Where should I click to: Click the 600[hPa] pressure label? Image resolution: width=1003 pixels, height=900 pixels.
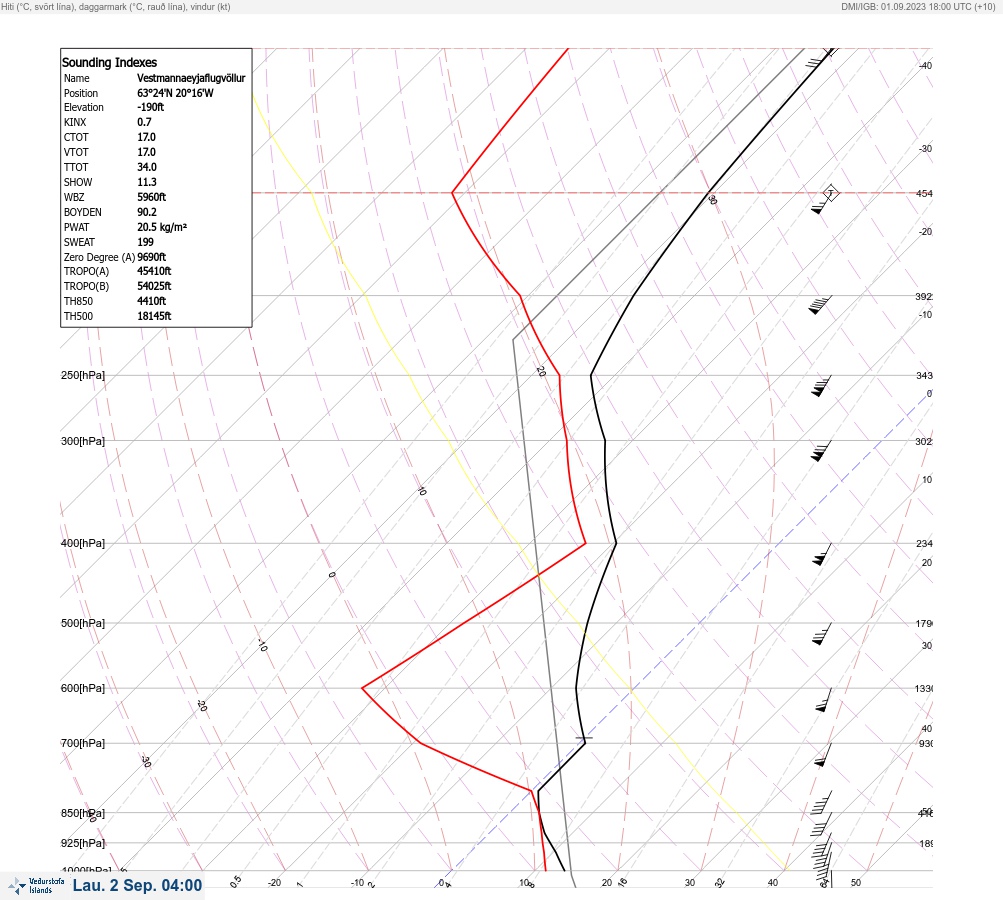(x=83, y=688)
